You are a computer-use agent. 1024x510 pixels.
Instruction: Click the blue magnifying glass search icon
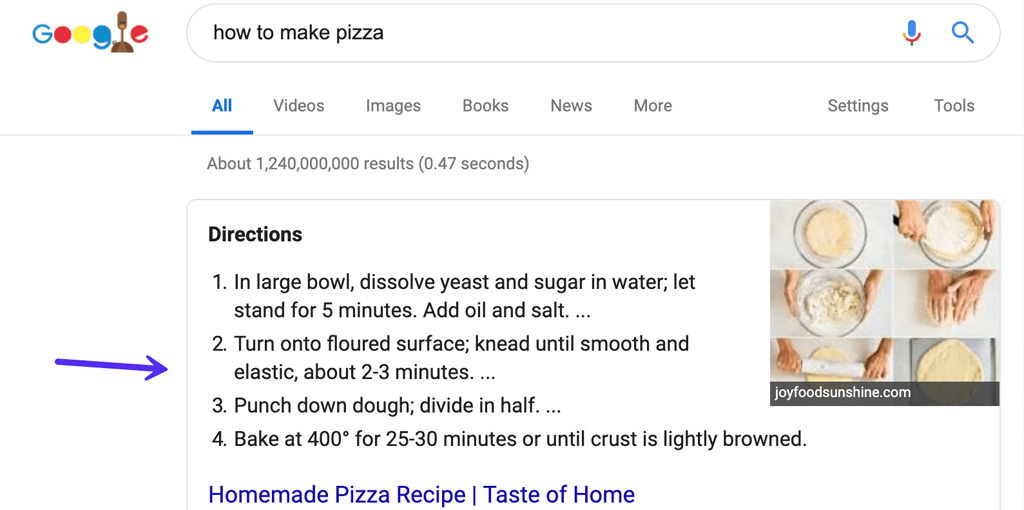963,32
